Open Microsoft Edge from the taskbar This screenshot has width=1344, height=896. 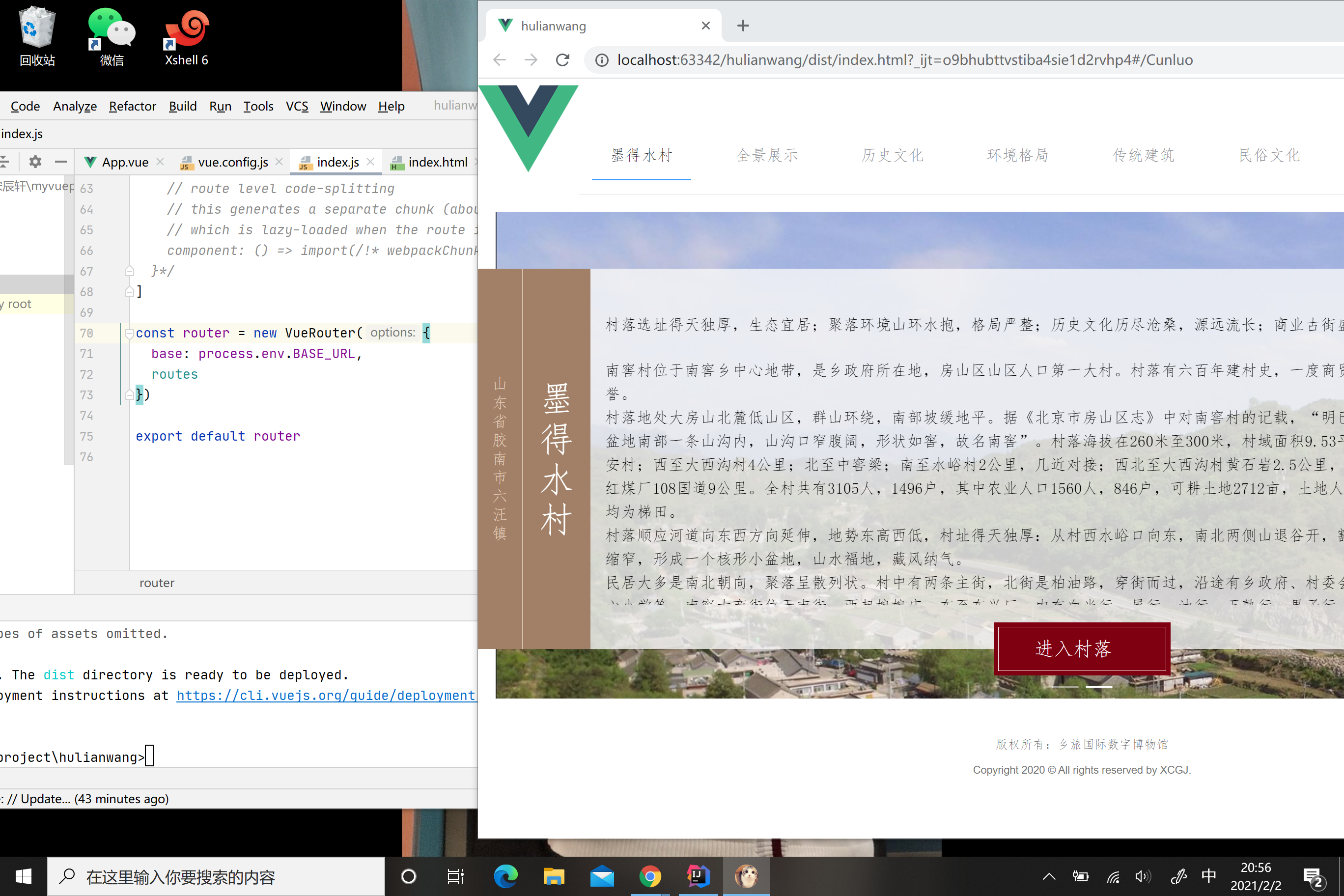point(505,876)
